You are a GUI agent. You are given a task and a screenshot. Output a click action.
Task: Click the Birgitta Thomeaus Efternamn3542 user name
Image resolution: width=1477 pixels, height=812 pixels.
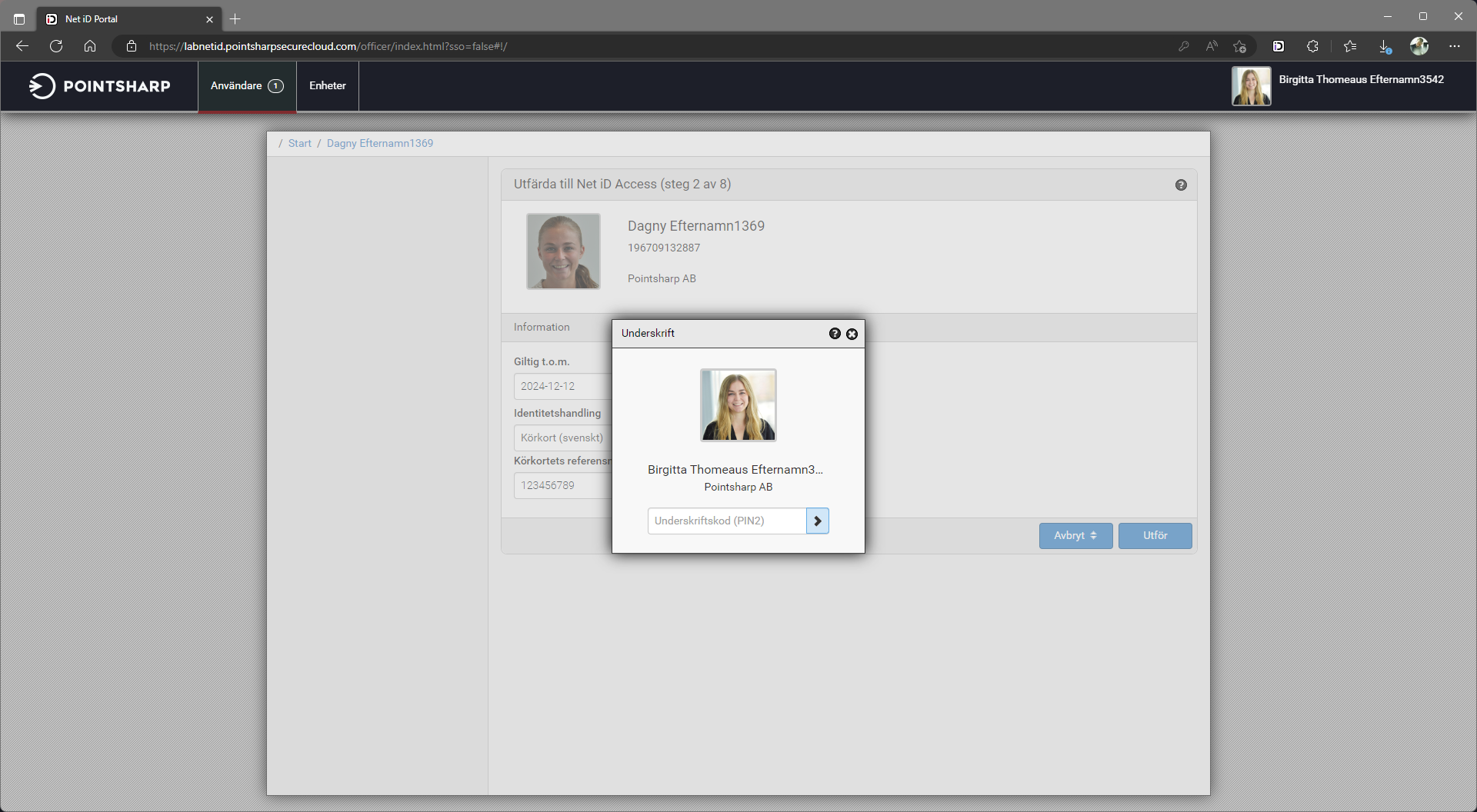pos(1362,79)
